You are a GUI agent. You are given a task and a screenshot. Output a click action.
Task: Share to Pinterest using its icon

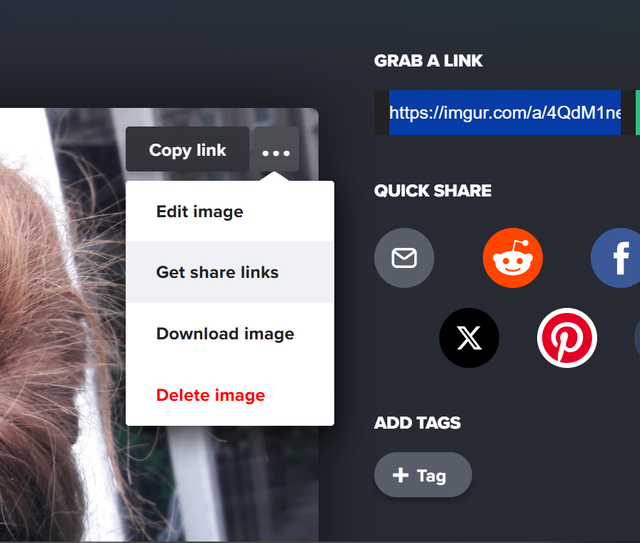click(x=567, y=338)
